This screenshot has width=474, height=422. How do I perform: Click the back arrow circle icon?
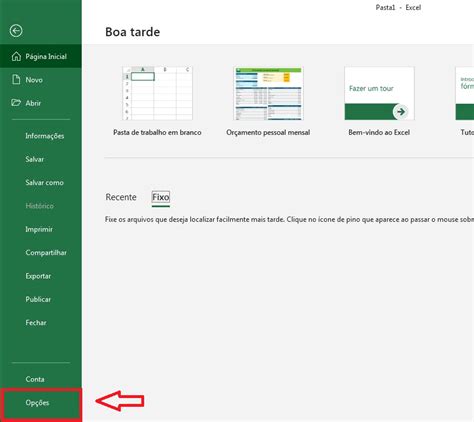pos(16,31)
